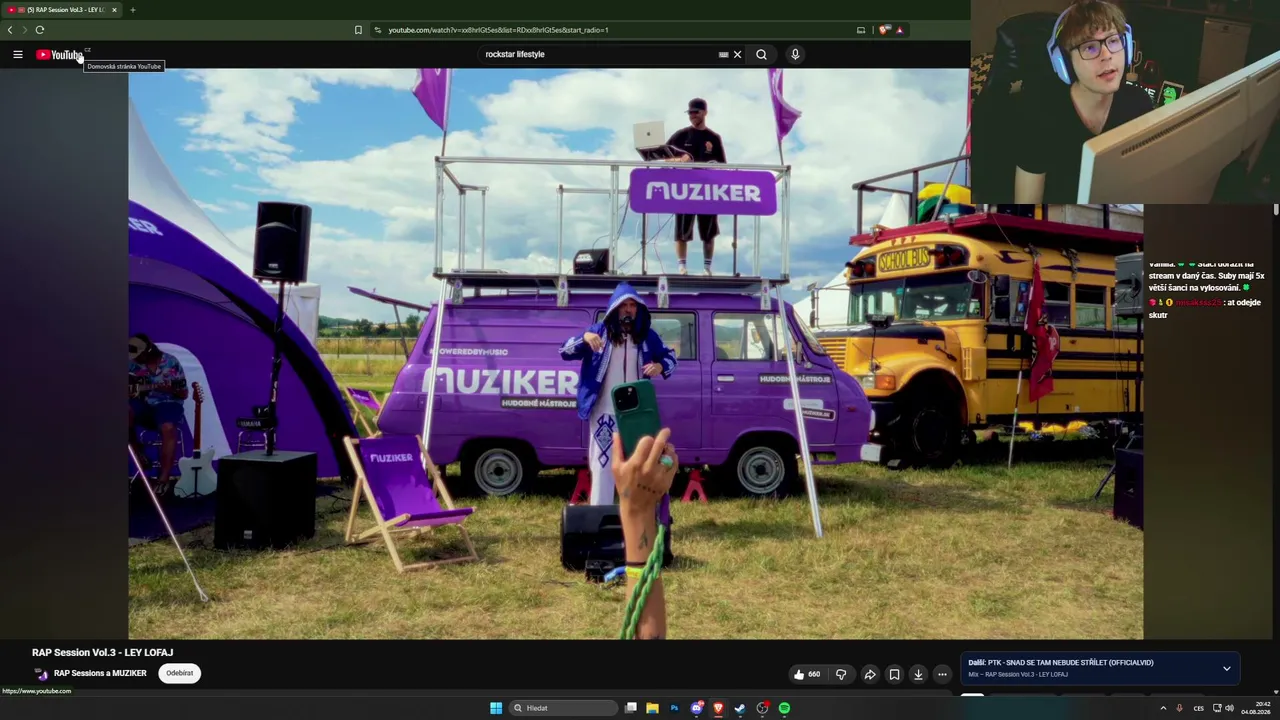Open the YouTube guide hamburger menu
Screen dimensions: 1280x720
coord(18,54)
